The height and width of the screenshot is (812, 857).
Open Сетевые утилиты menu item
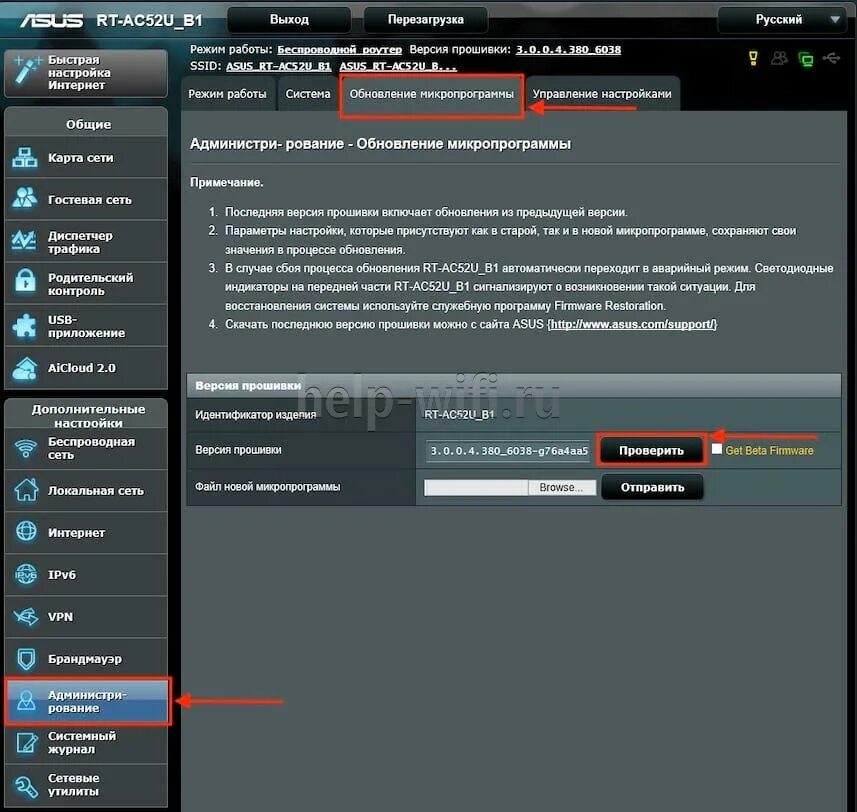coord(86,785)
